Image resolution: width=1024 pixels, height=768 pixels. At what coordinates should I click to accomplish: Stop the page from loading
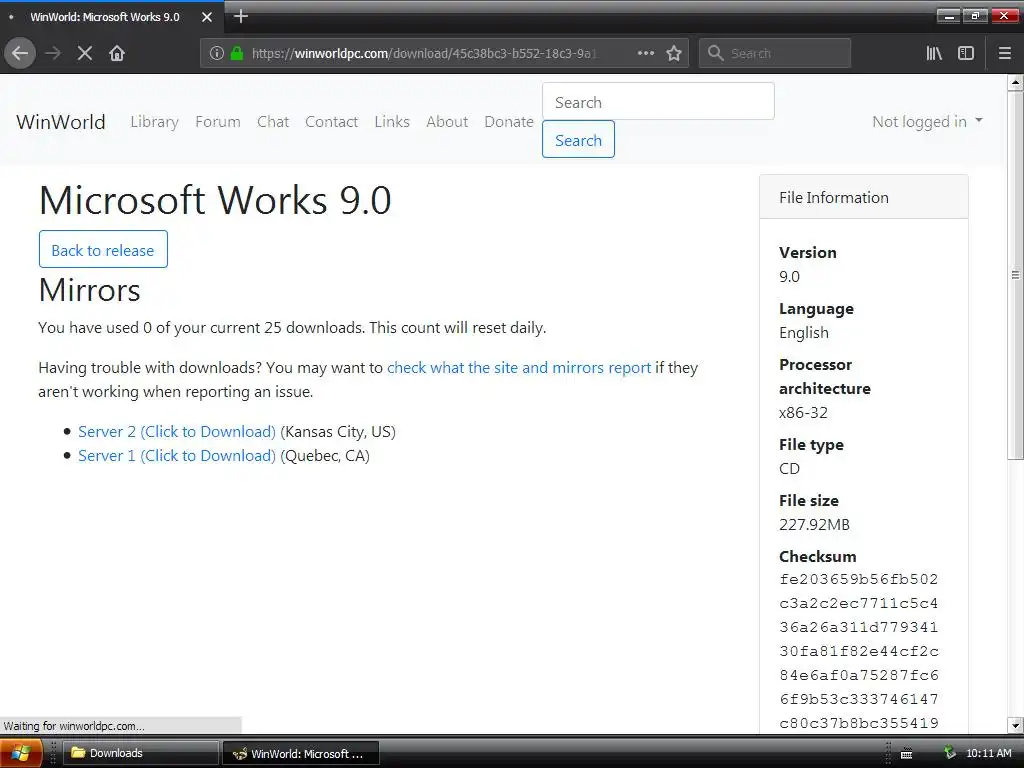[84, 53]
